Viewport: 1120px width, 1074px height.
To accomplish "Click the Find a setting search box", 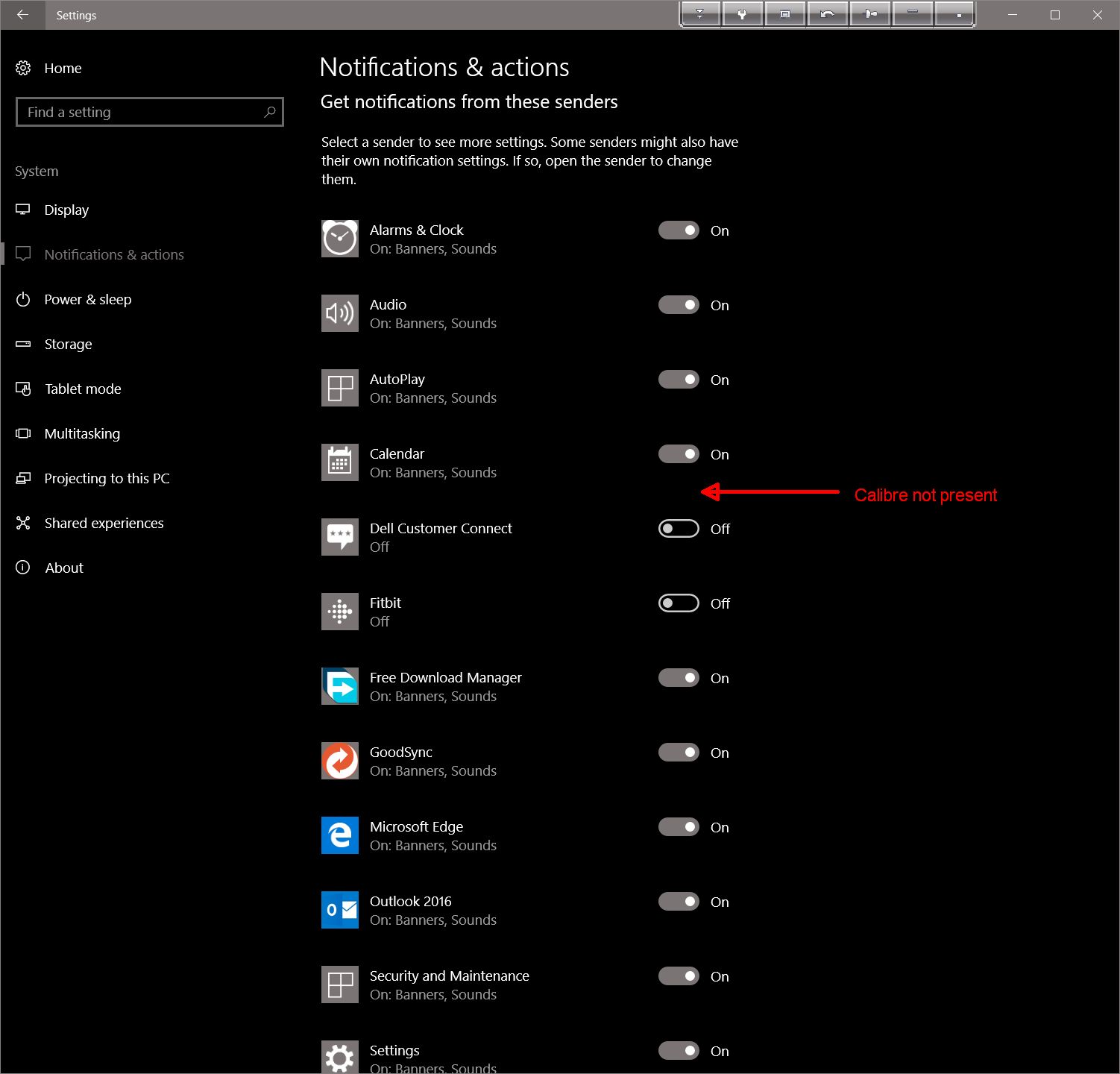I will point(142,112).
